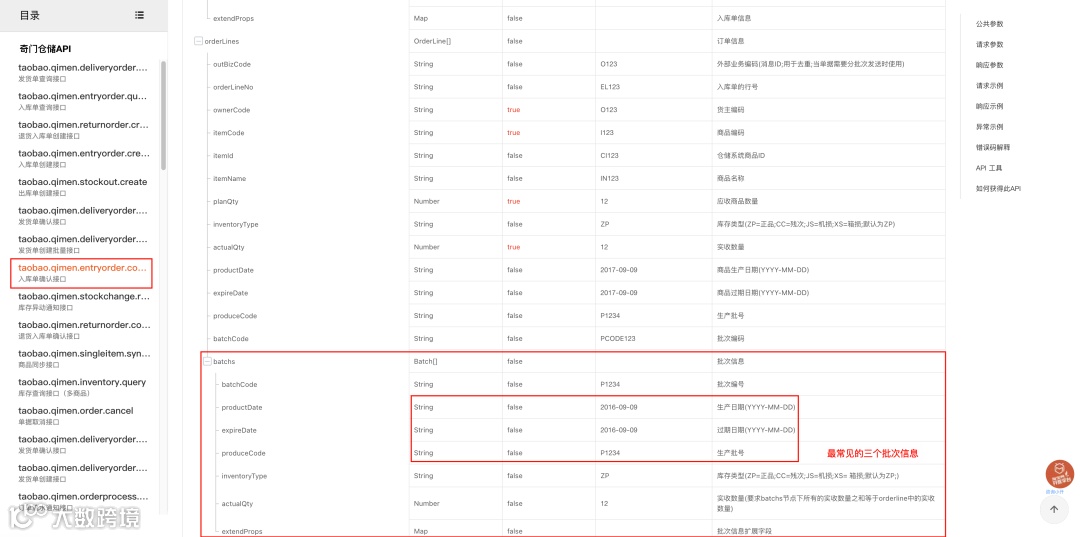1080x537 pixels.
Task: Select the 批次信息扩展字段 description
Action: 744,531
